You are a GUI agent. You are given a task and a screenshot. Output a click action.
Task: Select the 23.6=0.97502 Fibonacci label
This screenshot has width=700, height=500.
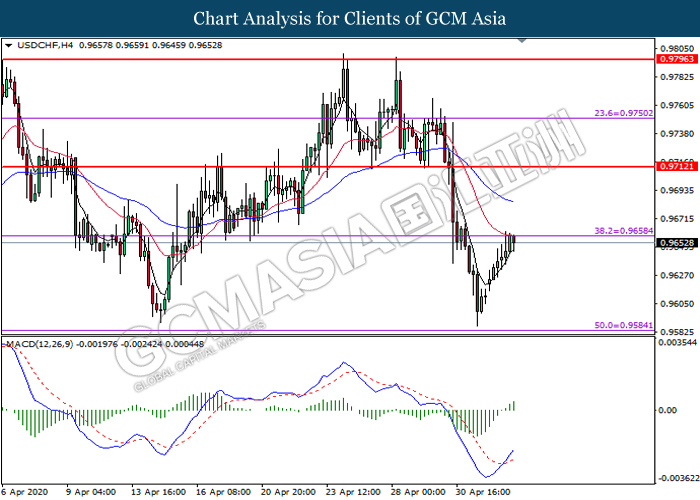624,113
